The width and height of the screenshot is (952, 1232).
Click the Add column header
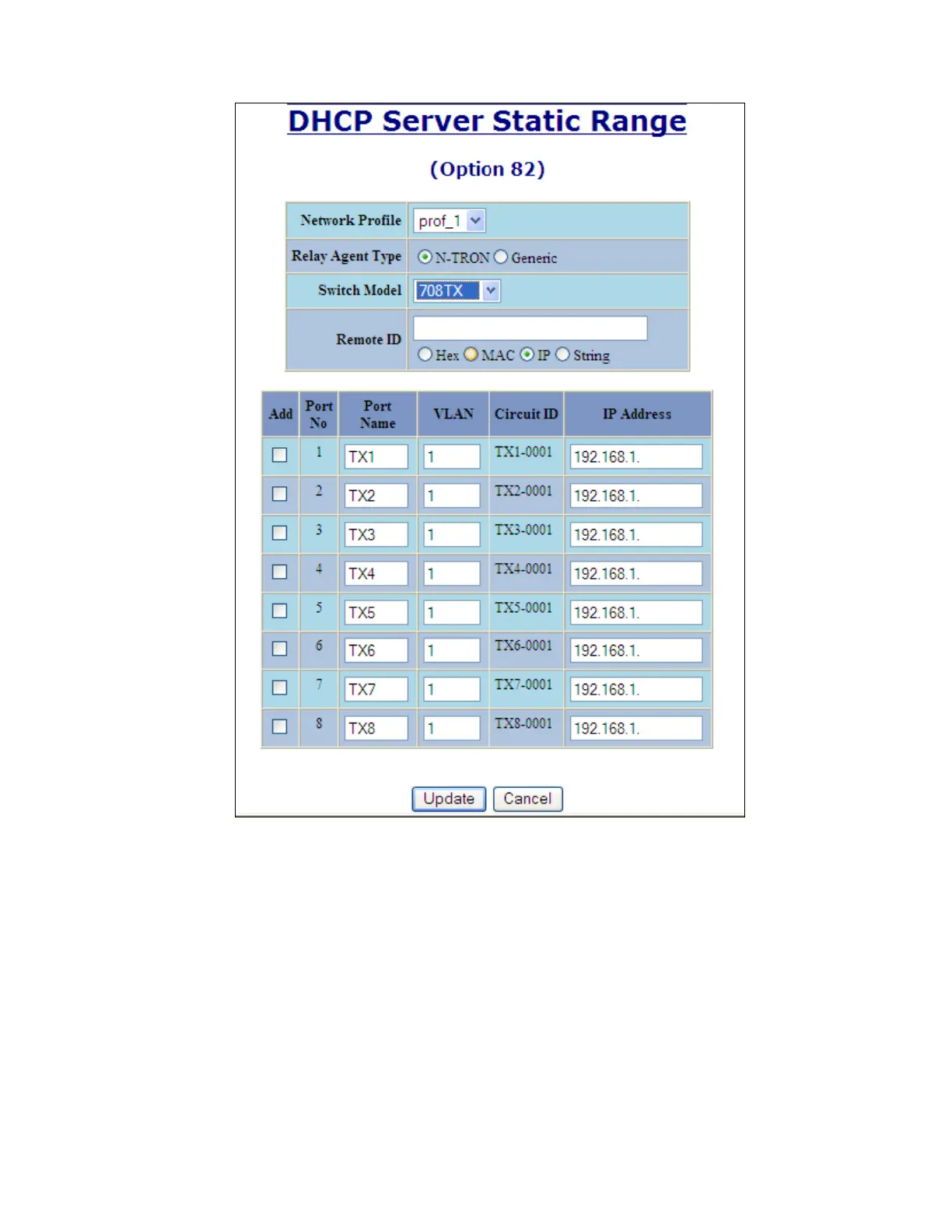[281, 414]
